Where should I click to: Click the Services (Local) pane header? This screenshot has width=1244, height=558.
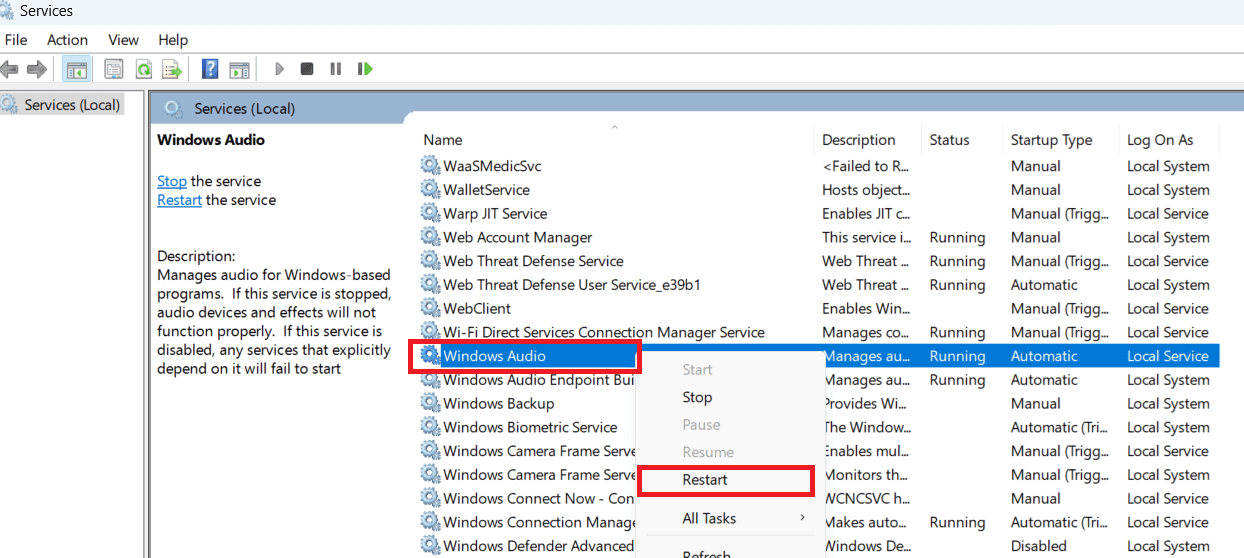pos(244,108)
